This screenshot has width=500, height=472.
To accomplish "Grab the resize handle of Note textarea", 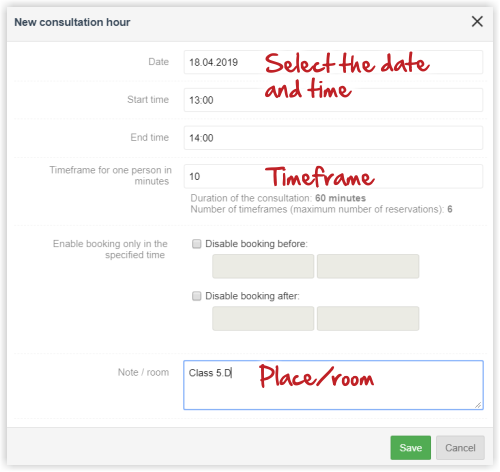I will [478, 405].
